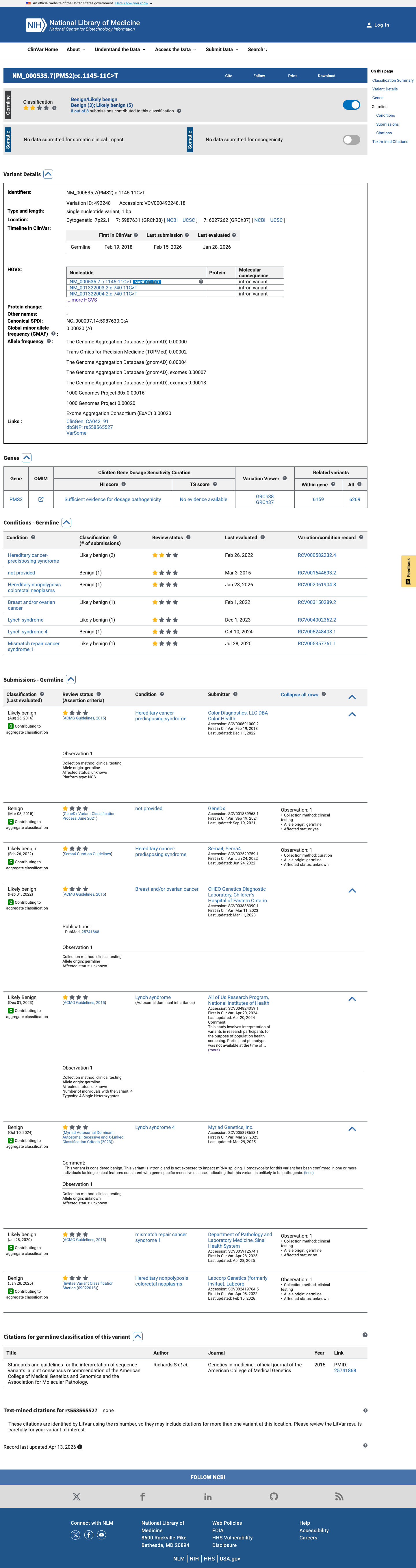The width and height of the screenshot is (416, 1568).
Task: Click the info icon beside Record last updated
Action: tap(80, 1447)
